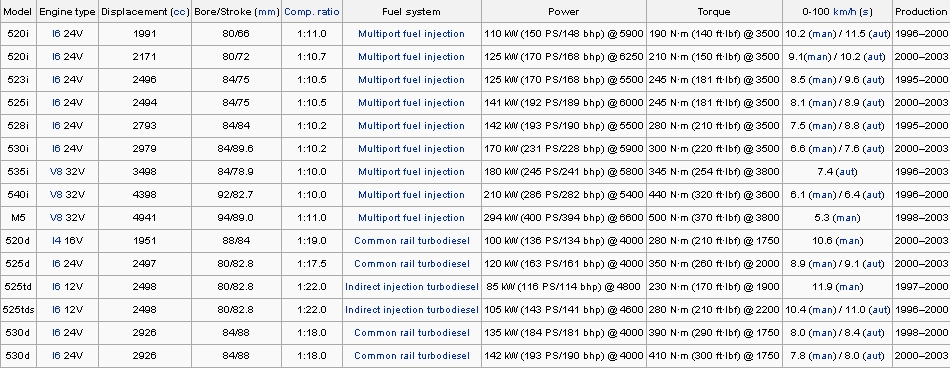Select the 523i model cell
This screenshot has height=368, width=950.
18,80
